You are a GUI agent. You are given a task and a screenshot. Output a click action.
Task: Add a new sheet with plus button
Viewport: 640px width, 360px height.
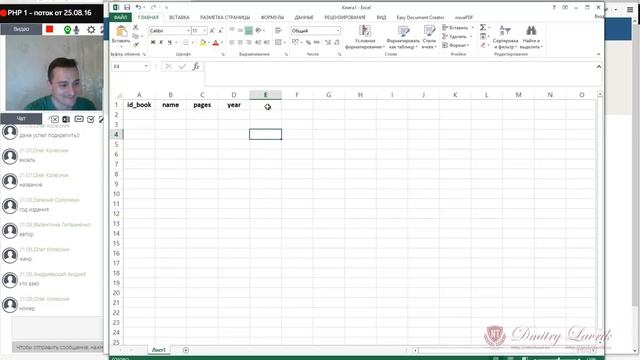[x=186, y=350]
